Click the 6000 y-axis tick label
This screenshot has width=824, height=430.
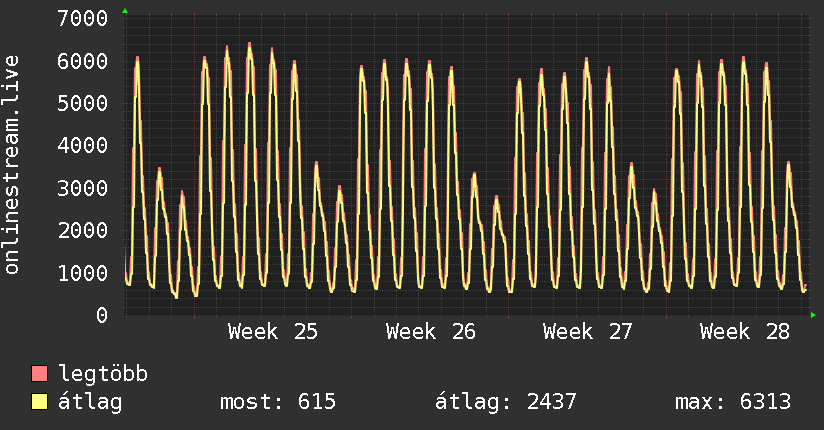coord(83,61)
